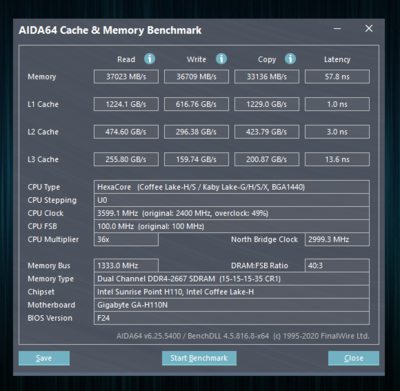This screenshot has width=400, height=391.
Task: Click the Save button
Action: point(44,358)
